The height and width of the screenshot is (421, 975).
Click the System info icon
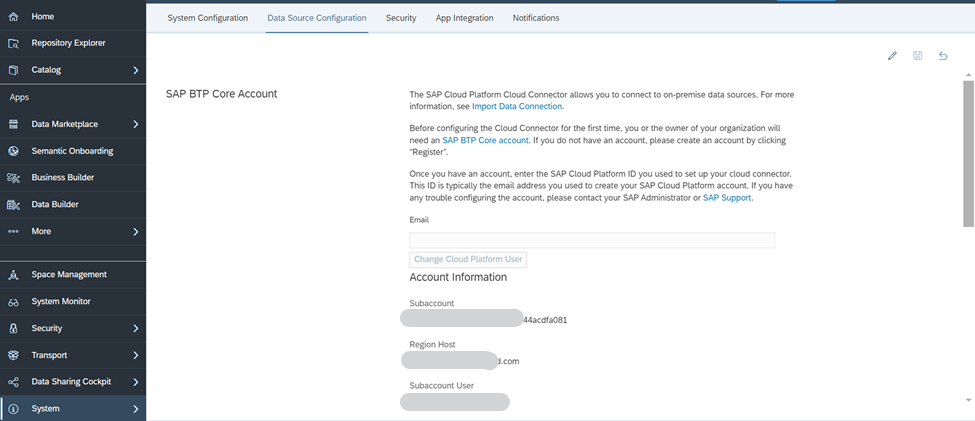pyautogui.click(x=14, y=409)
